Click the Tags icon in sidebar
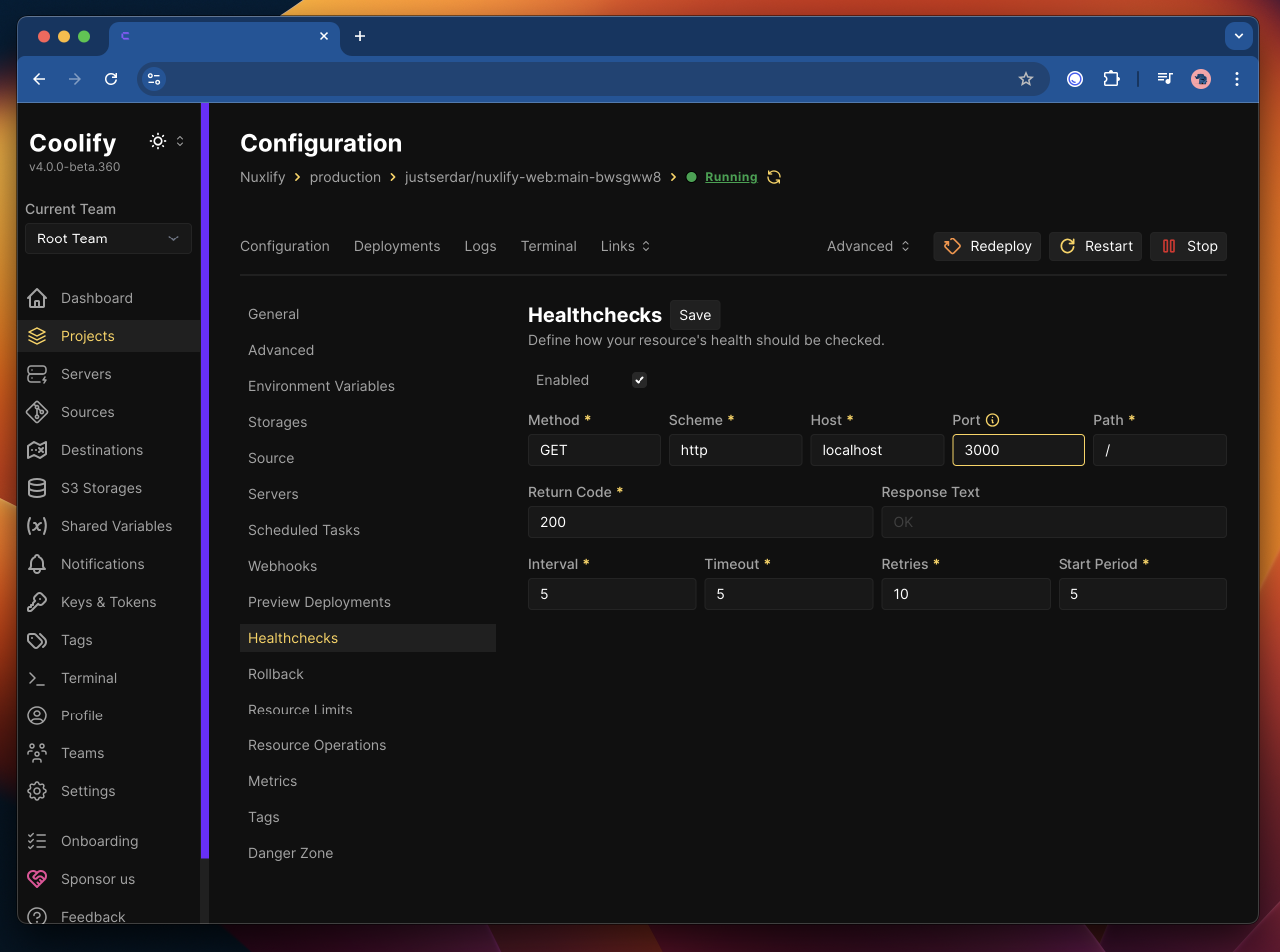Image resolution: width=1280 pixels, height=952 pixels. (x=37, y=640)
